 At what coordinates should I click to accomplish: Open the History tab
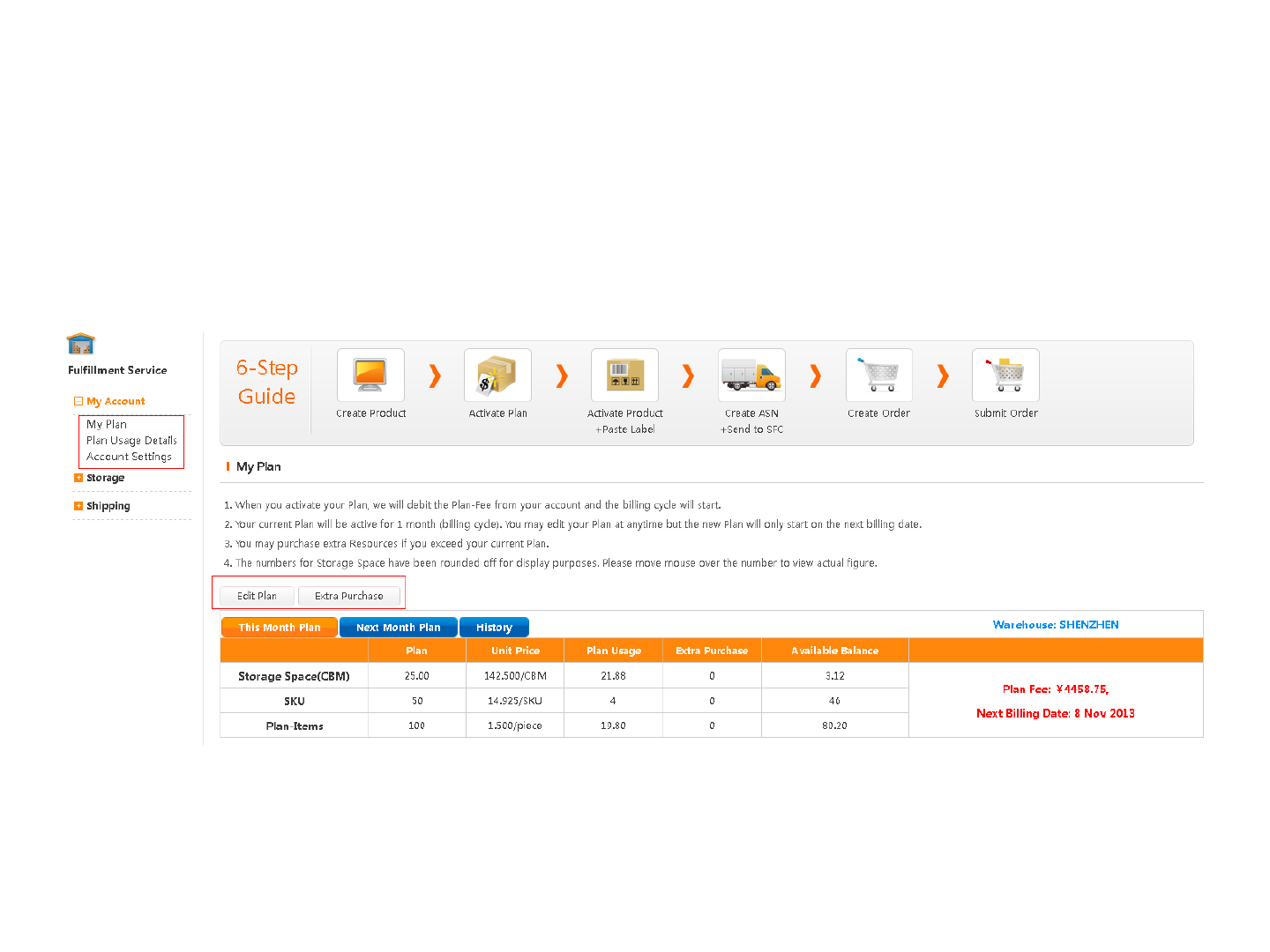(494, 628)
